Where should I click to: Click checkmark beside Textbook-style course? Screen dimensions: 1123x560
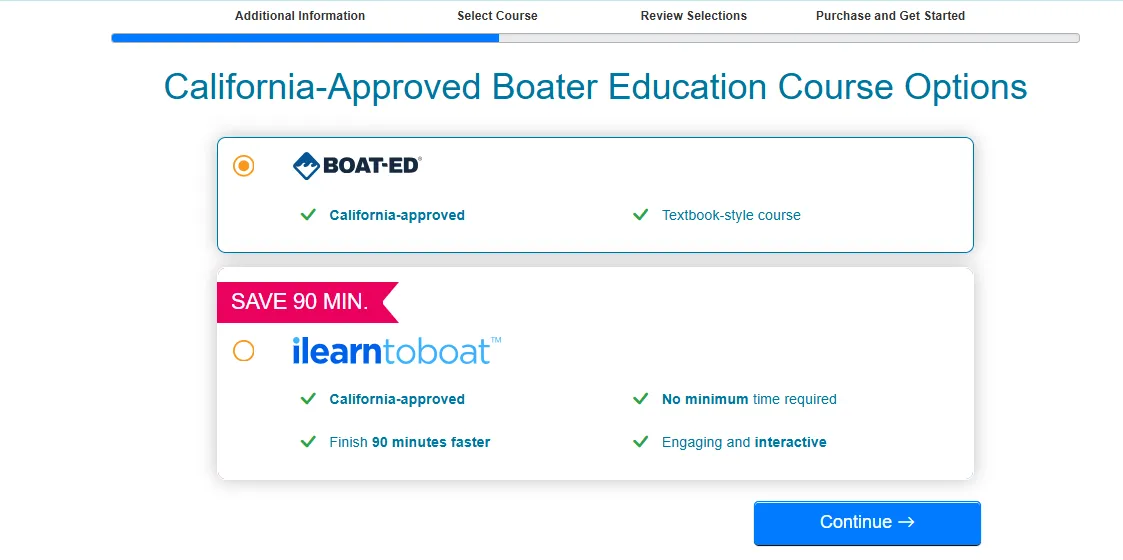pos(641,215)
